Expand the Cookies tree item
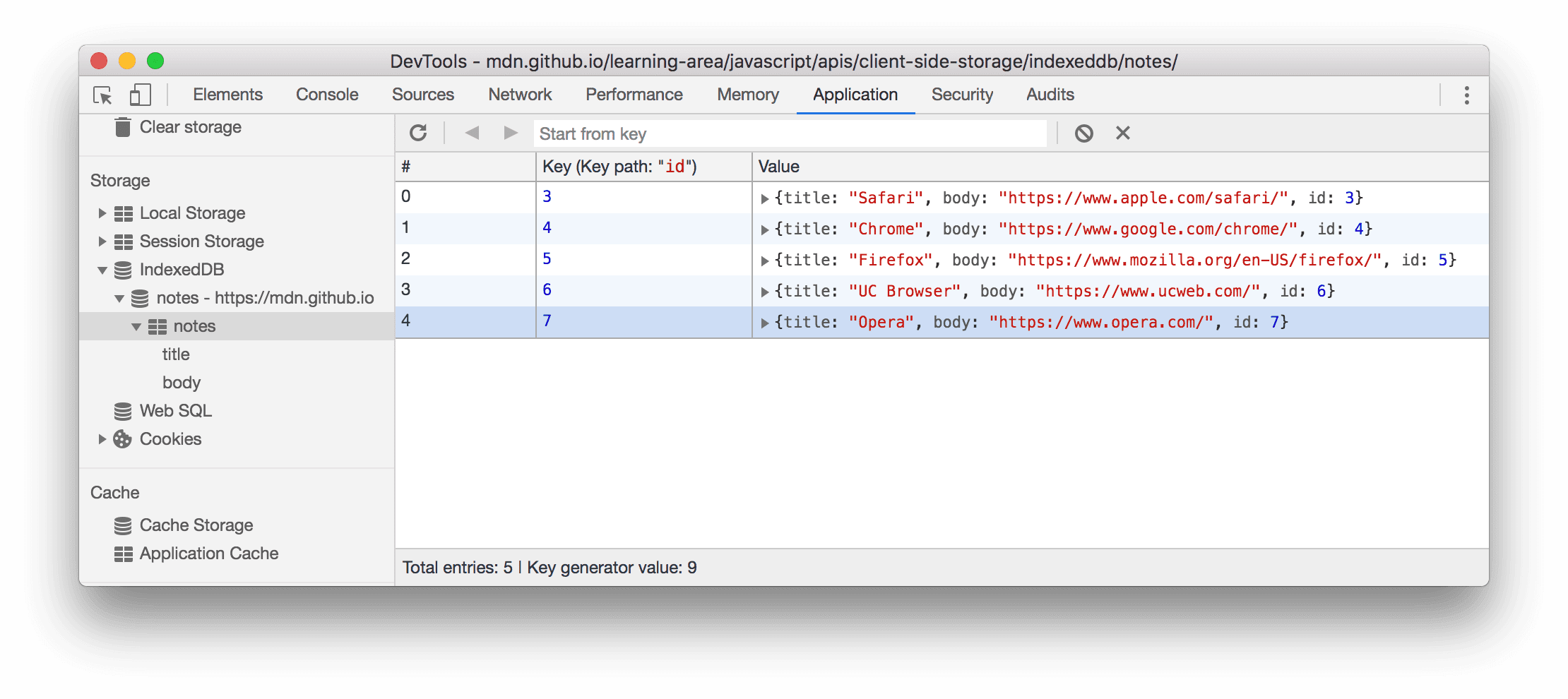Image resolution: width=1568 pixels, height=699 pixels. (102, 438)
